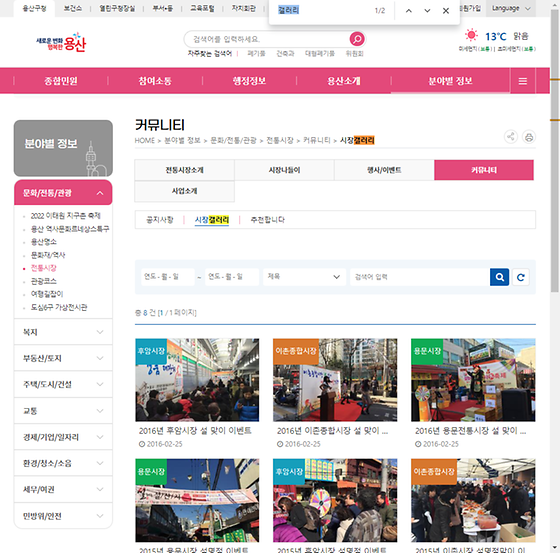The image size is (560, 553).
Task: Open 문화재/역사 sidebar item
Action: [x=48, y=255]
